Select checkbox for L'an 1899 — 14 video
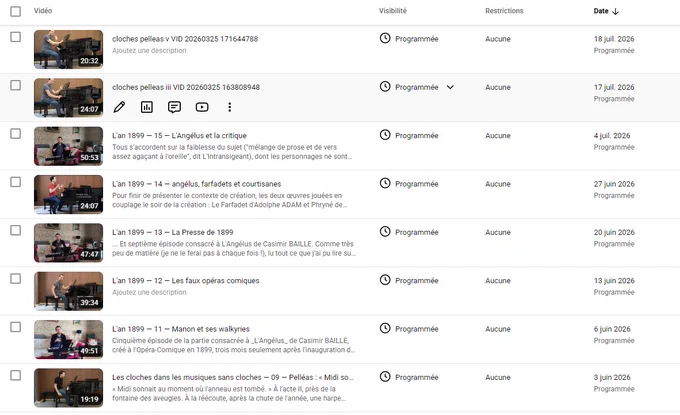The image size is (680, 415). 16,182
